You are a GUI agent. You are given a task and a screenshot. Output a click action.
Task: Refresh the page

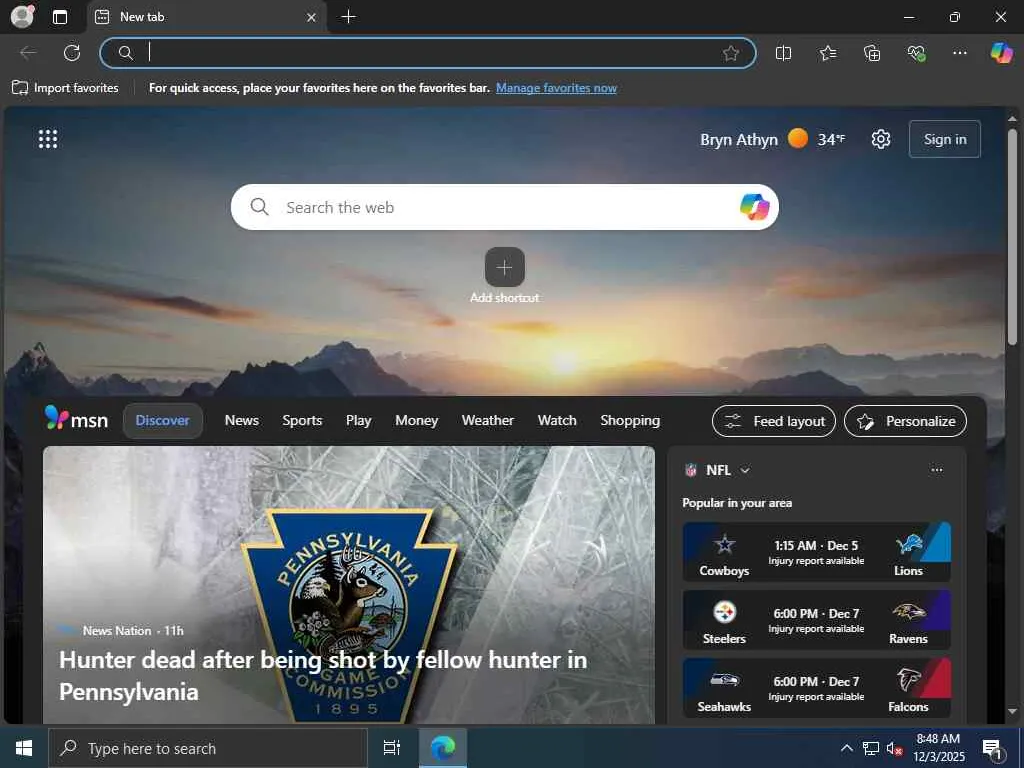click(x=72, y=53)
